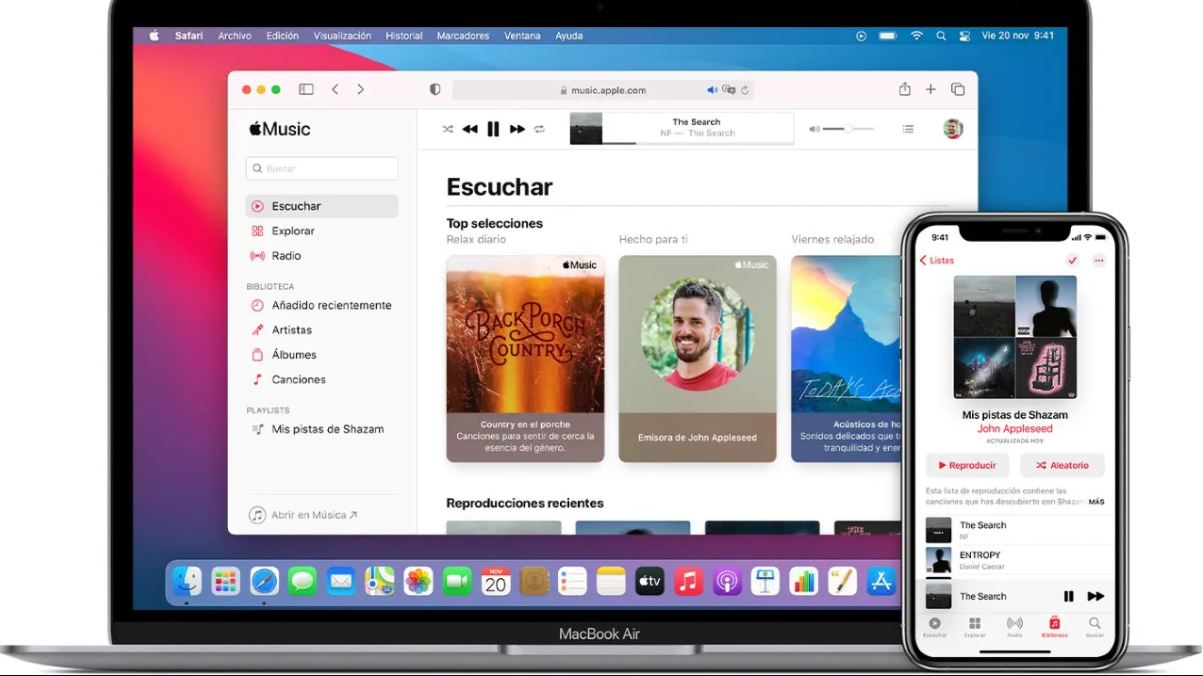Launch the Mail app from the dock
Viewport: 1203px width, 676px height.
click(341, 581)
